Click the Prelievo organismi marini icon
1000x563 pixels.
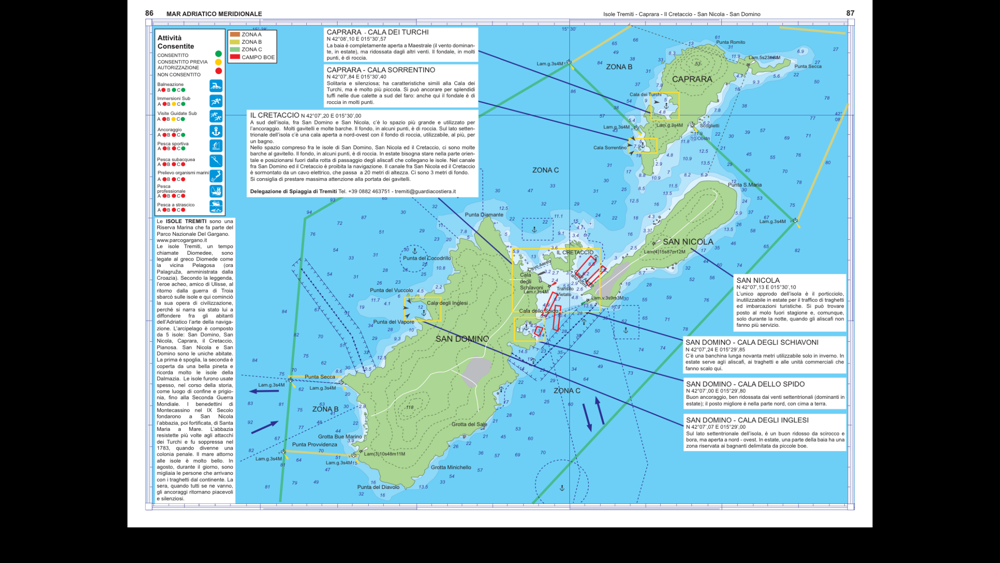pos(216,175)
